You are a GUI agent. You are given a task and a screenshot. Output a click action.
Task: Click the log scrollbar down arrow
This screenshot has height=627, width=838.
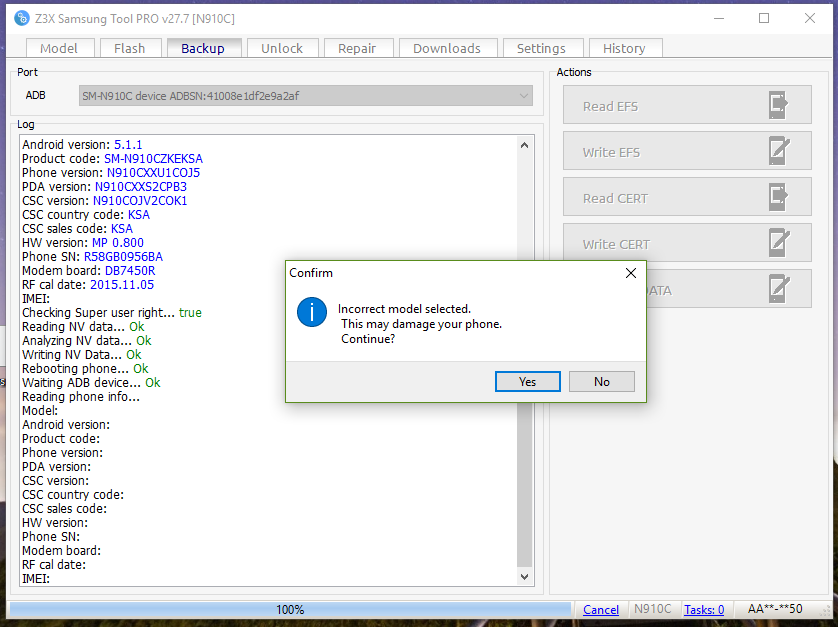coord(524,577)
